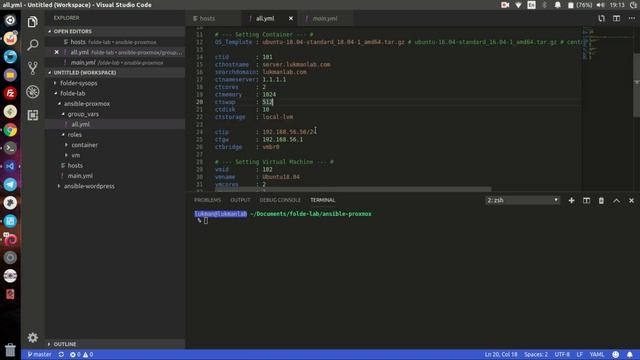This screenshot has width=640, height=360.
Task: Expand the vm role folder
Action: click(x=76, y=155)
